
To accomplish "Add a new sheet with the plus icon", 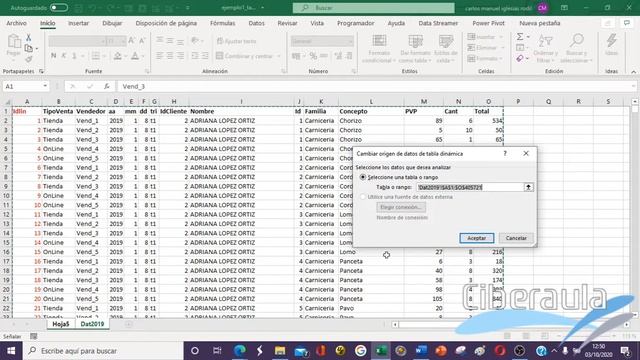I will [128, 324].
